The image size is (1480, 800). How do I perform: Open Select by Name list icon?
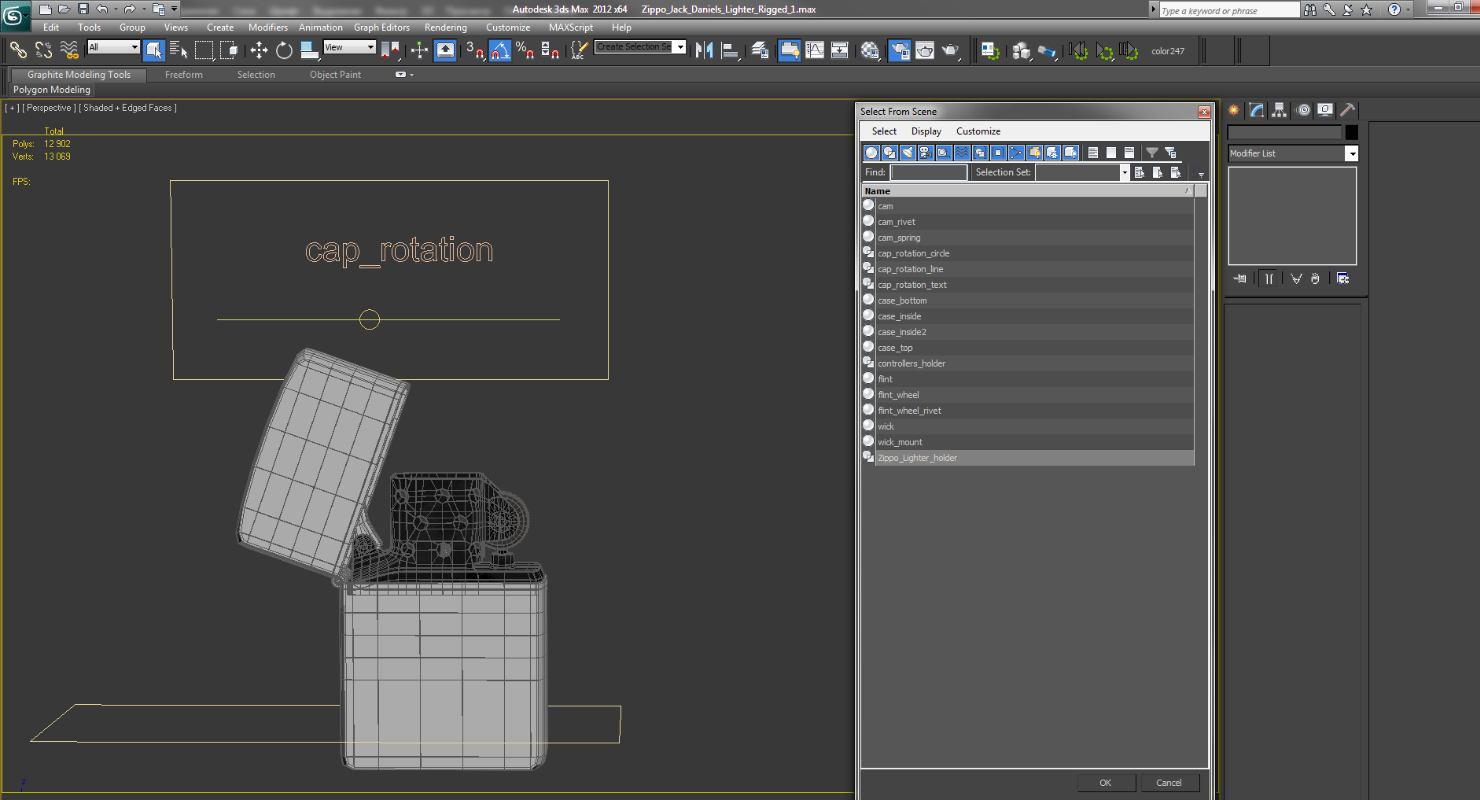179,50
